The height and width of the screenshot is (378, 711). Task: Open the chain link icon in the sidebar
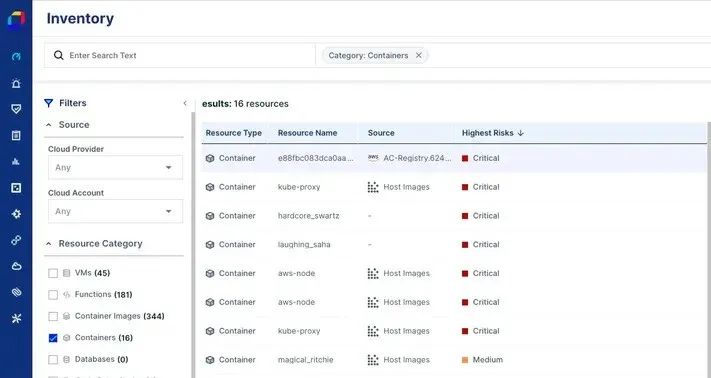16,240
